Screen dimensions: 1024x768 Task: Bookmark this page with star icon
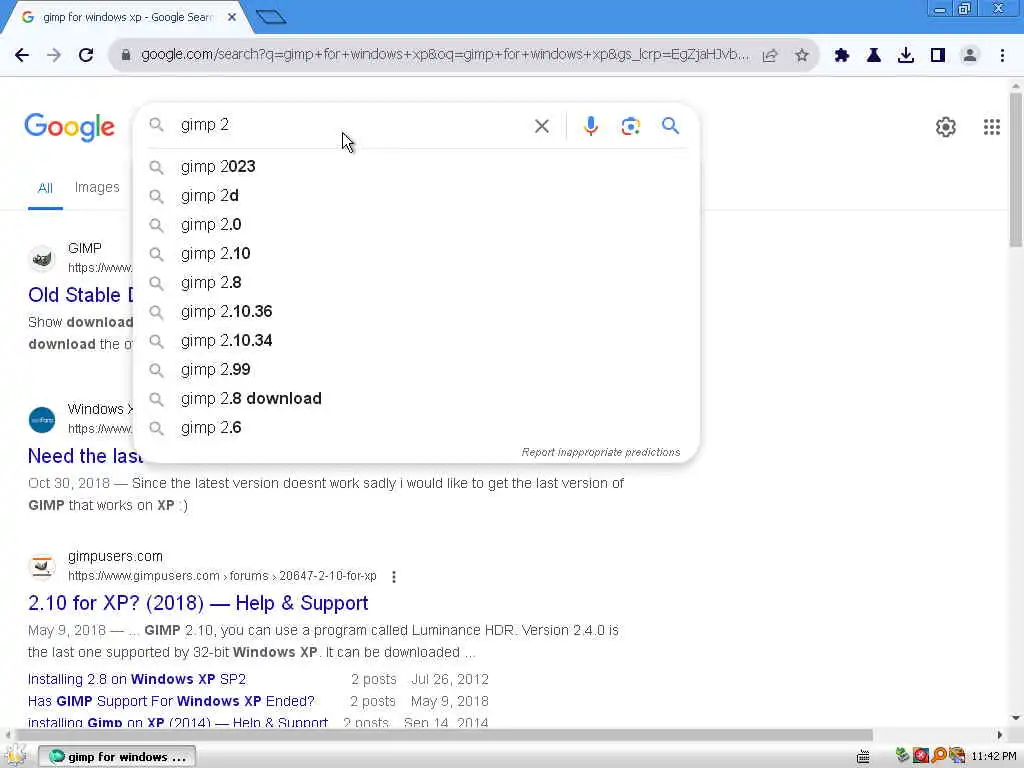[802, 56]
